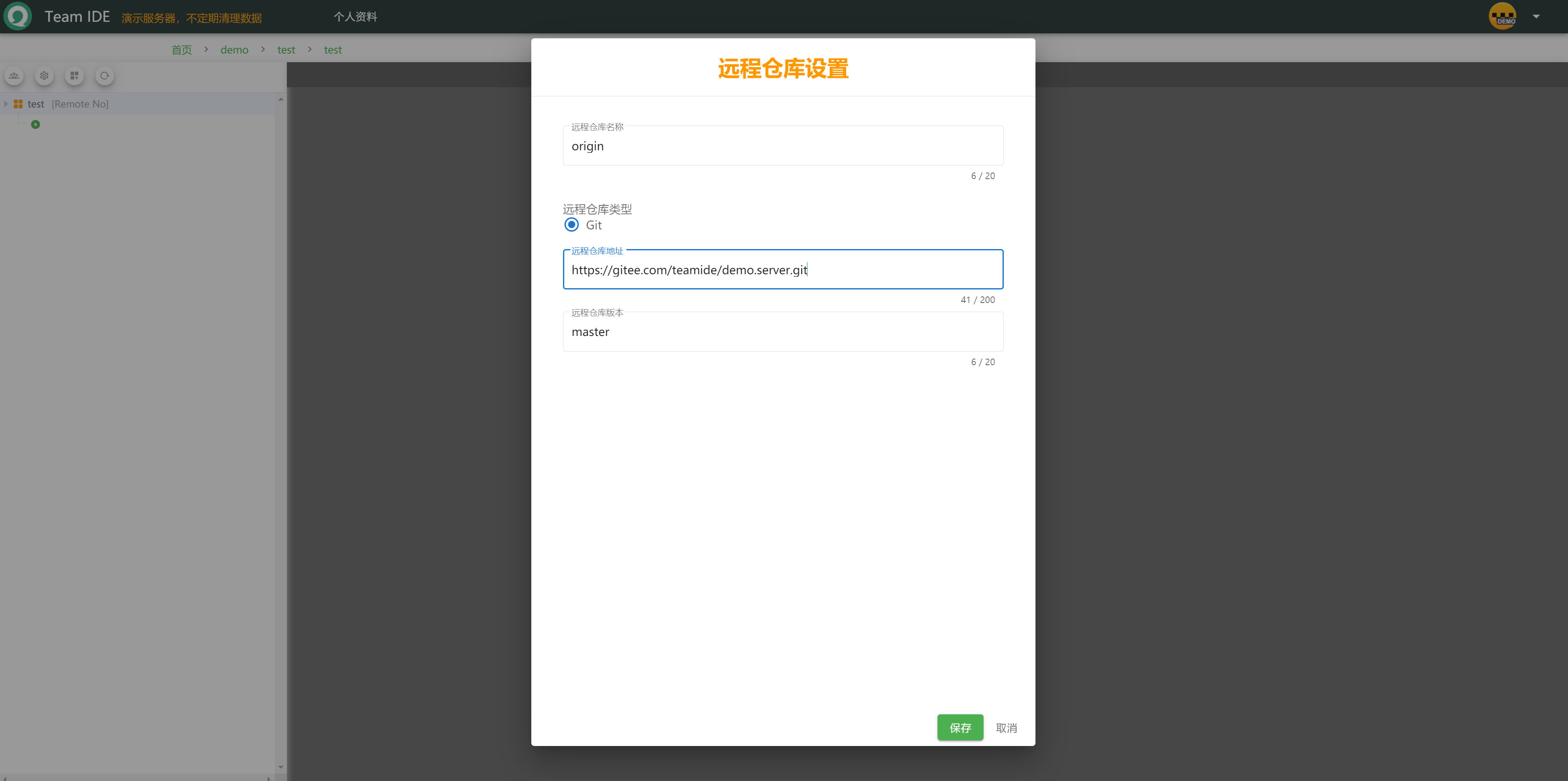Expand the test tree node

(x=6, y=103)
